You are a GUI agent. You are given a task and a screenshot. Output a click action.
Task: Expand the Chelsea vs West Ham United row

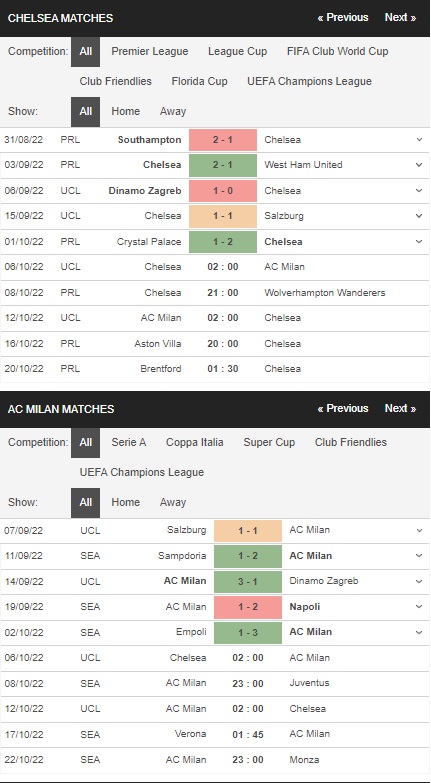(419, 165)
